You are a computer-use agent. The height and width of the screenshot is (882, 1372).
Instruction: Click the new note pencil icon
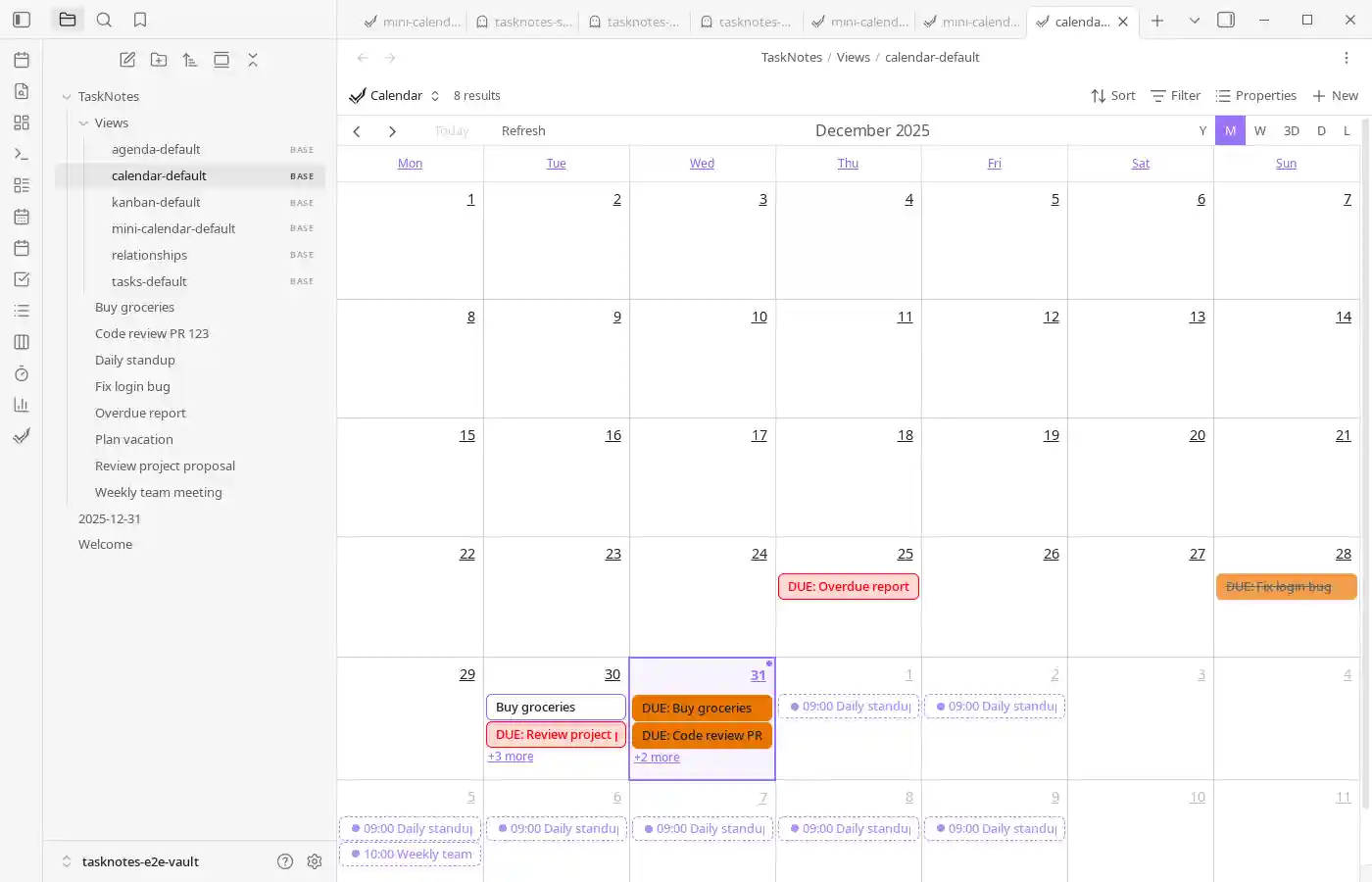[127, 60]
